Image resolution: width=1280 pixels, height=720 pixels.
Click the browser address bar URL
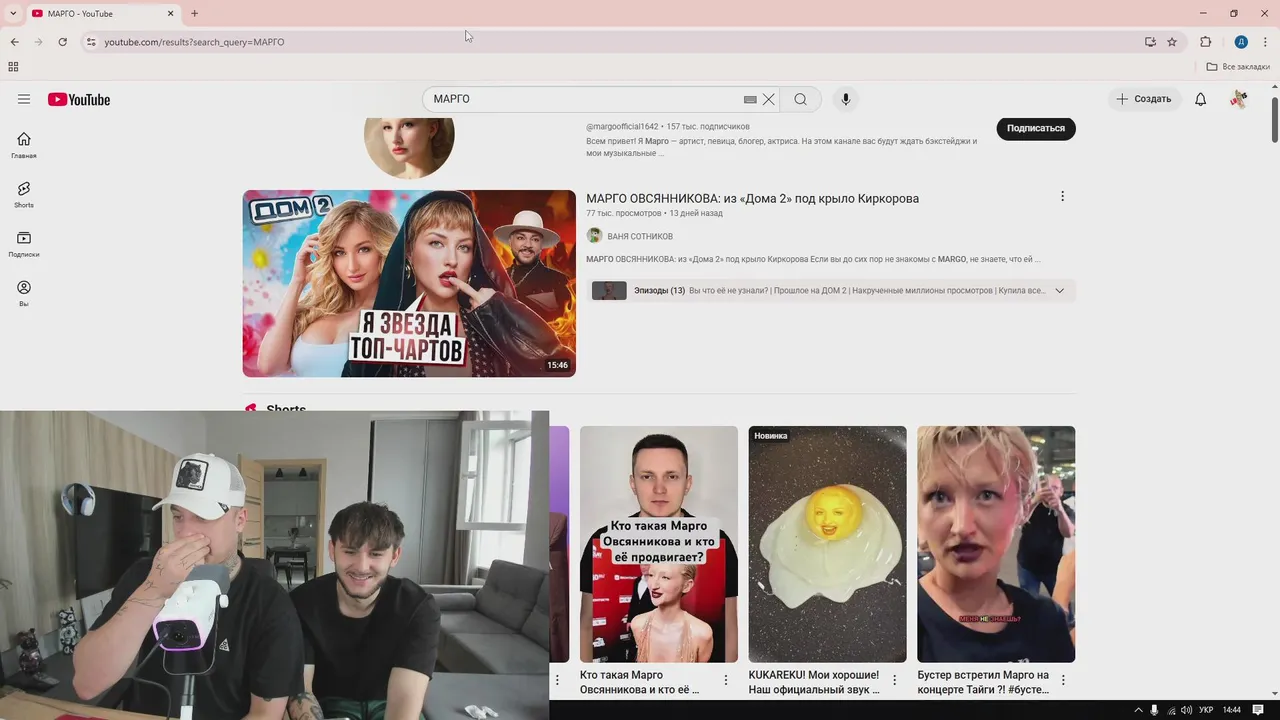coord(194,42)
